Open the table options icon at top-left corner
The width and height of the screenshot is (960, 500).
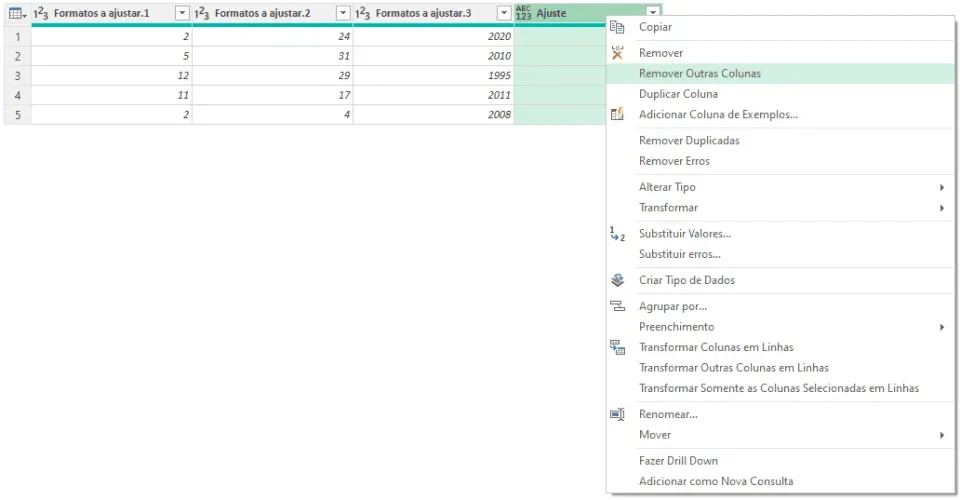pos(17,13)
